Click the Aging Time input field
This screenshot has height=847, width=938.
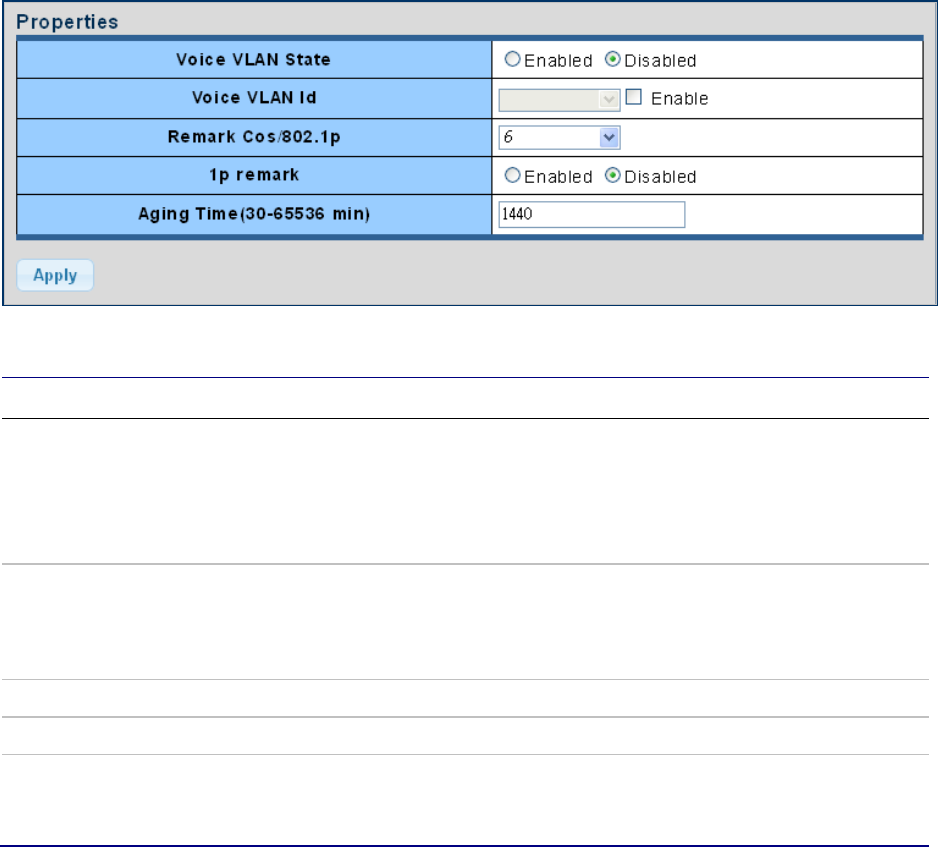pos(592,214)
